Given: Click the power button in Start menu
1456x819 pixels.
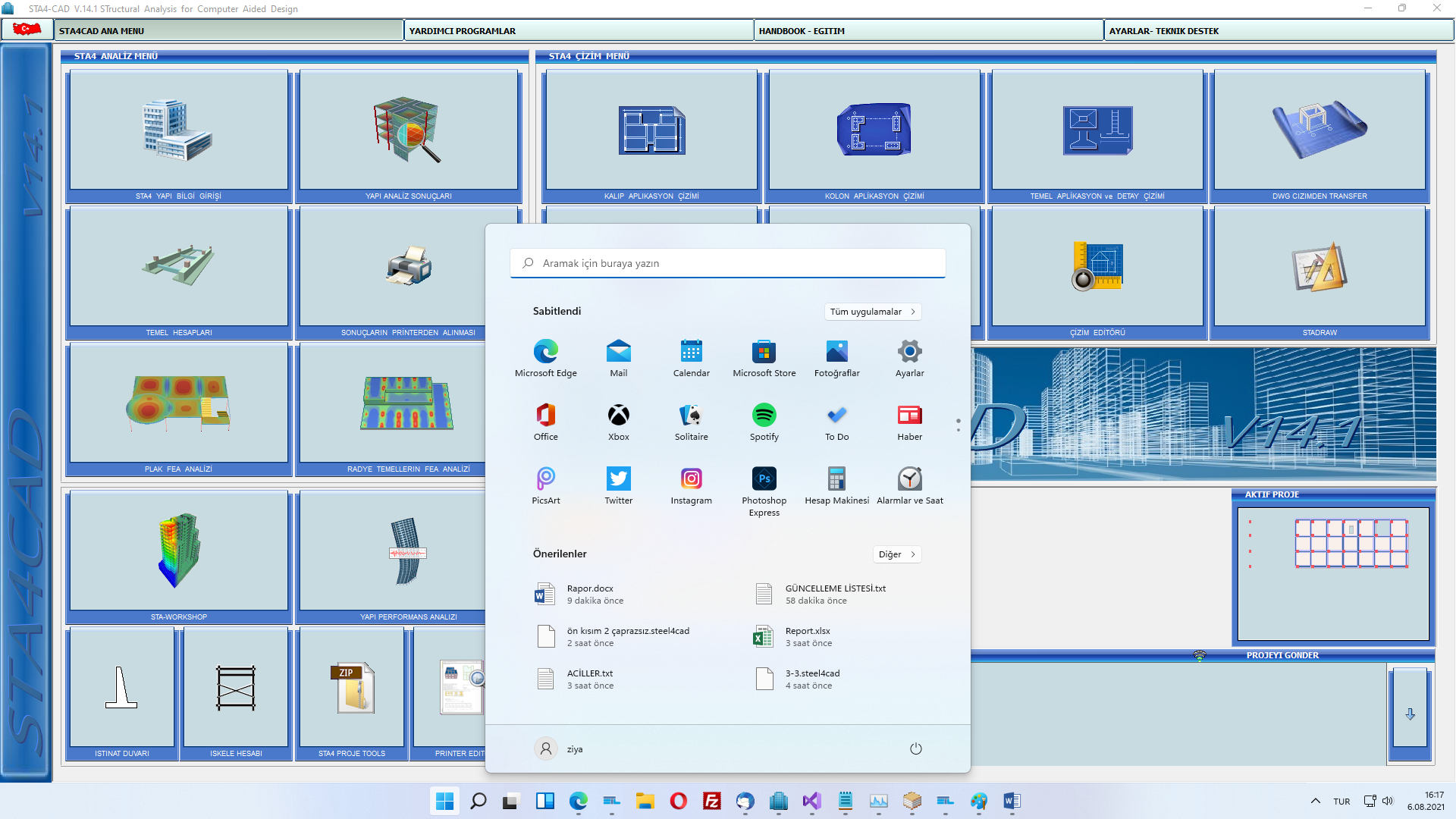Looking at the screenshot, I should pos(915,749).
